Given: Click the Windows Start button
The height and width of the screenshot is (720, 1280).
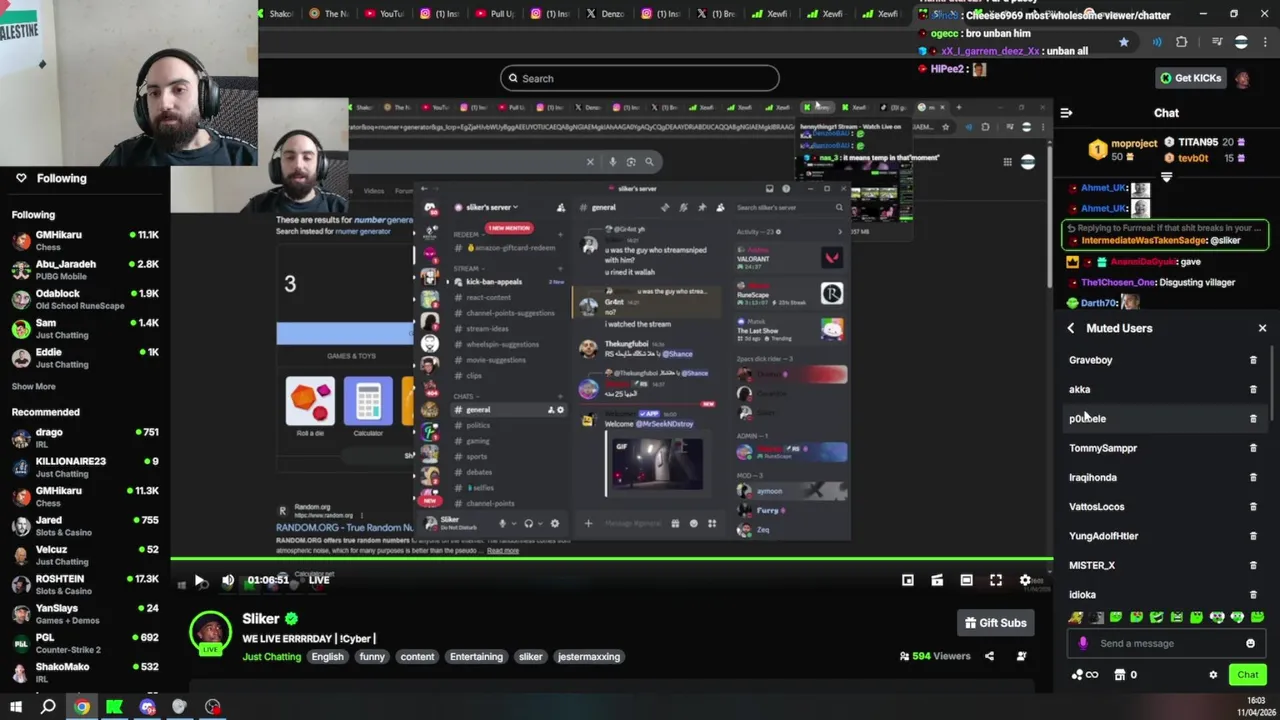Looking at the screenshot, I should pyautogui.click(x=15, y=707).
